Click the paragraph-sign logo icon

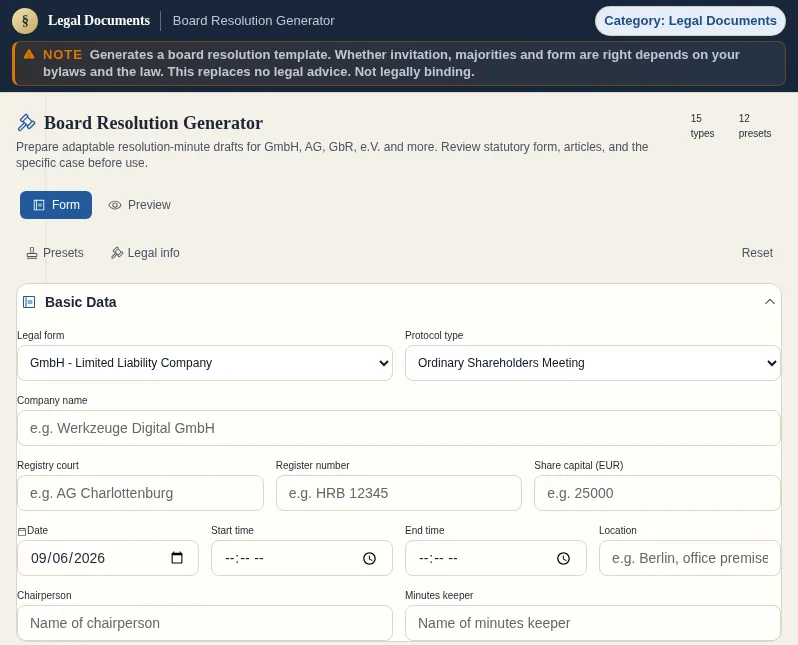coord(25,21)
